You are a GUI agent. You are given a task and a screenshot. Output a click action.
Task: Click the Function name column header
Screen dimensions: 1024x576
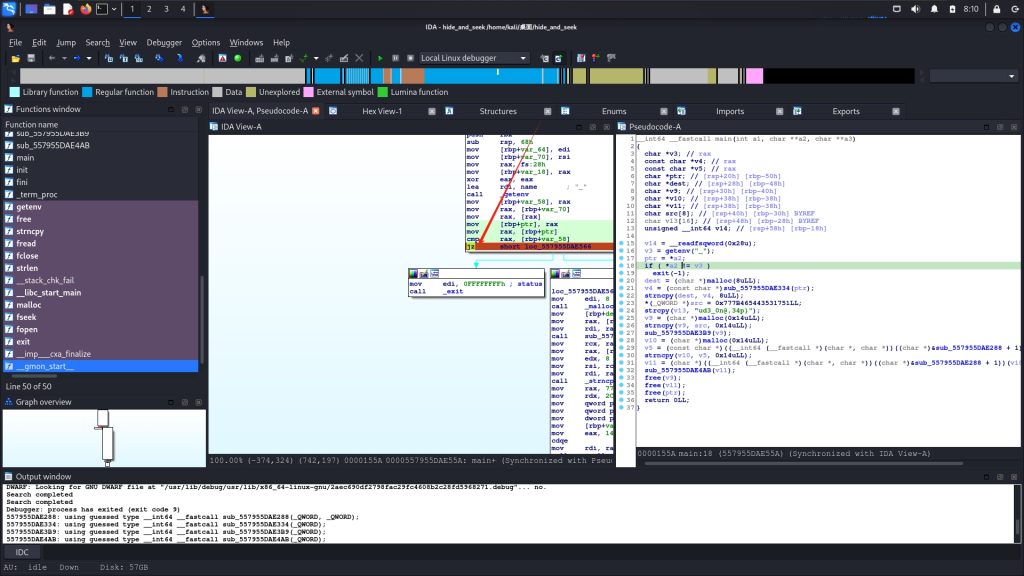pos(101,124)
